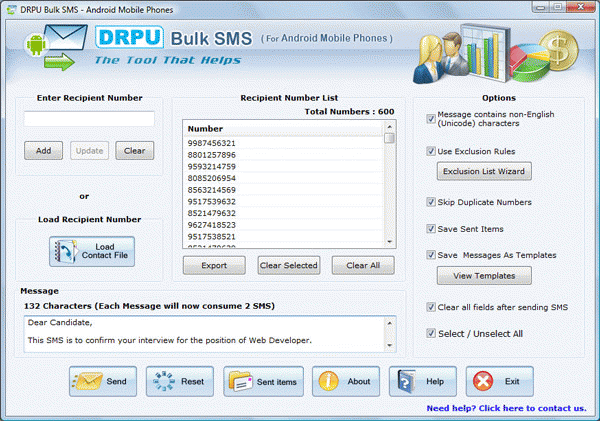Click the envelope icon on Send button
This screenshot has height=421, width=600.
tap(87, 381)
